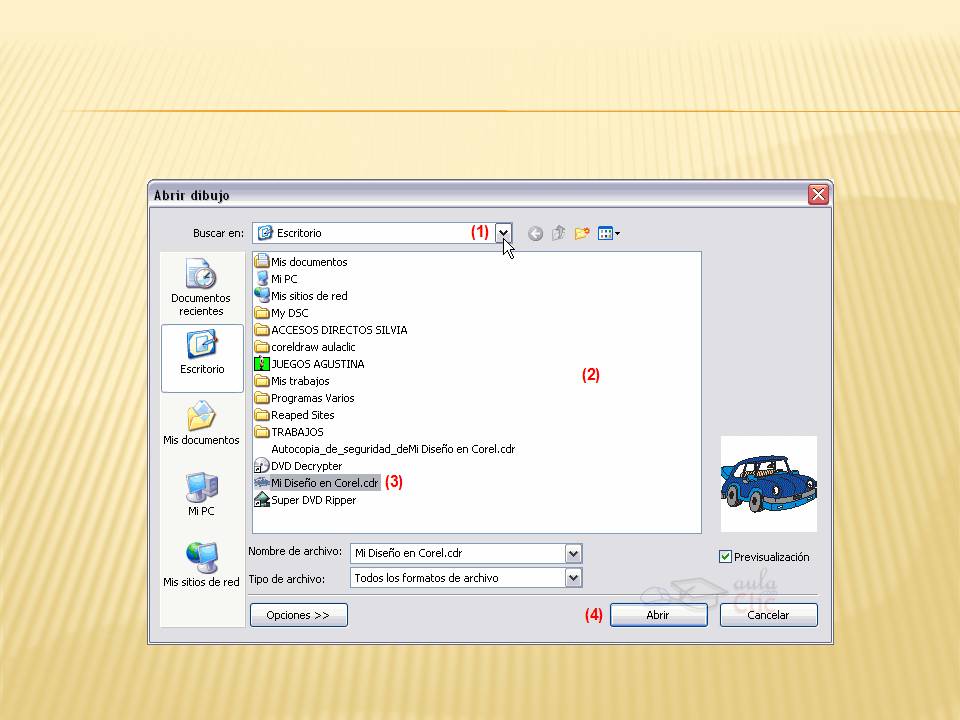Select the My DSC folder
This screenshot has height=720, width=960.
(x=282, y=313)
